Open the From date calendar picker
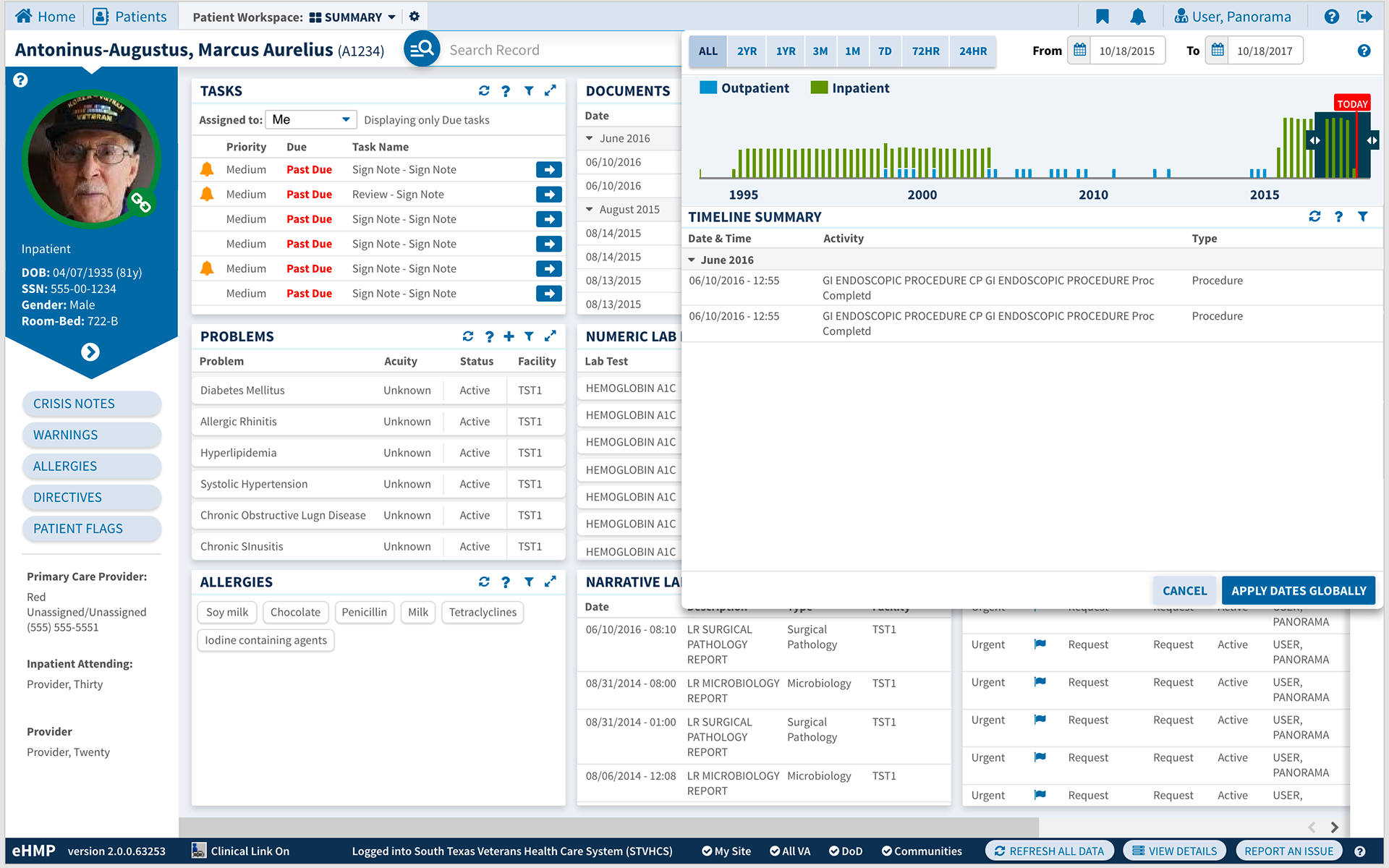The height and width of the screenshot is (868, 1389). pos(1079,51)
